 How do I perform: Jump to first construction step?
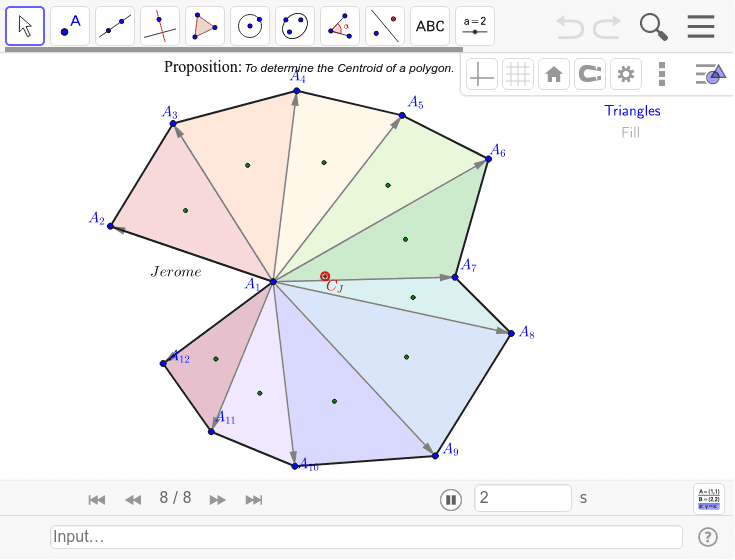[x=97, y=500]
